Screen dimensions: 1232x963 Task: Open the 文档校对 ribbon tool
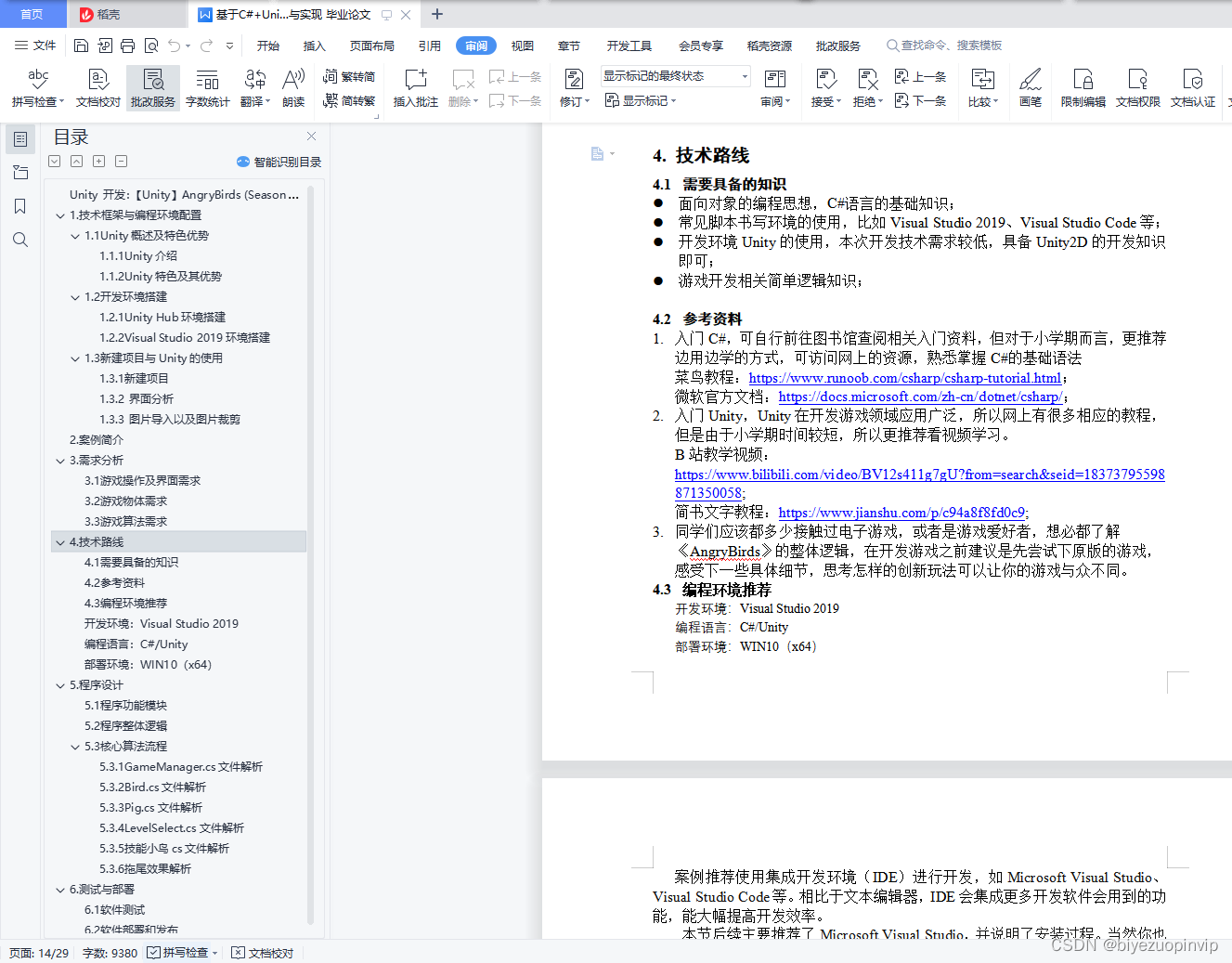click(x=98, y=89)
